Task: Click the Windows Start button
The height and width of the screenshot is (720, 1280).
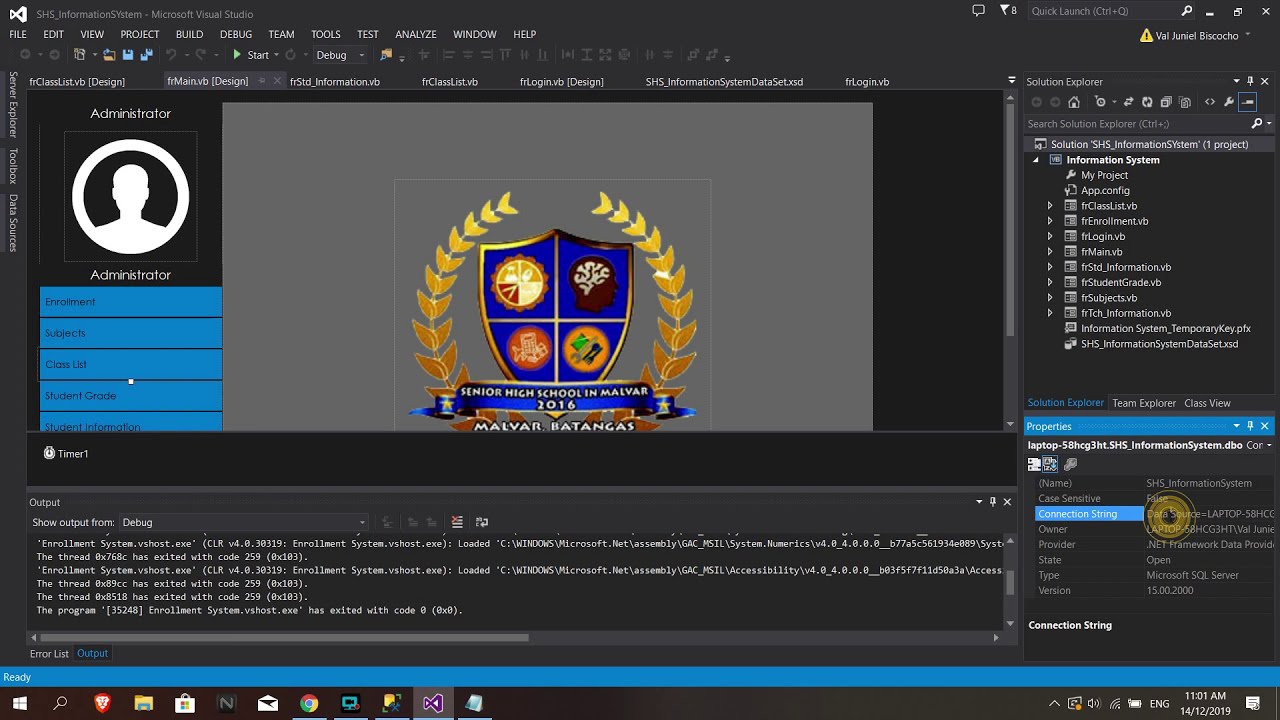Action: point(19,704)
